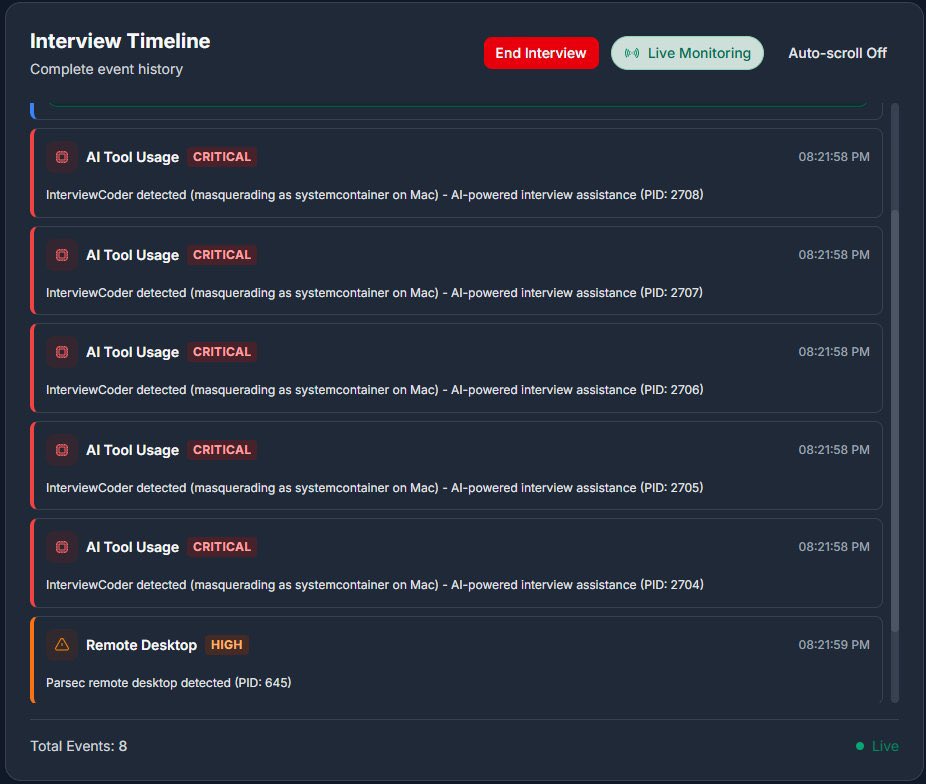Select the InterviewCoder description with PID 2704
Viewport: 926px width, 784px height.
pyautogui.click(x=374, y=584)
